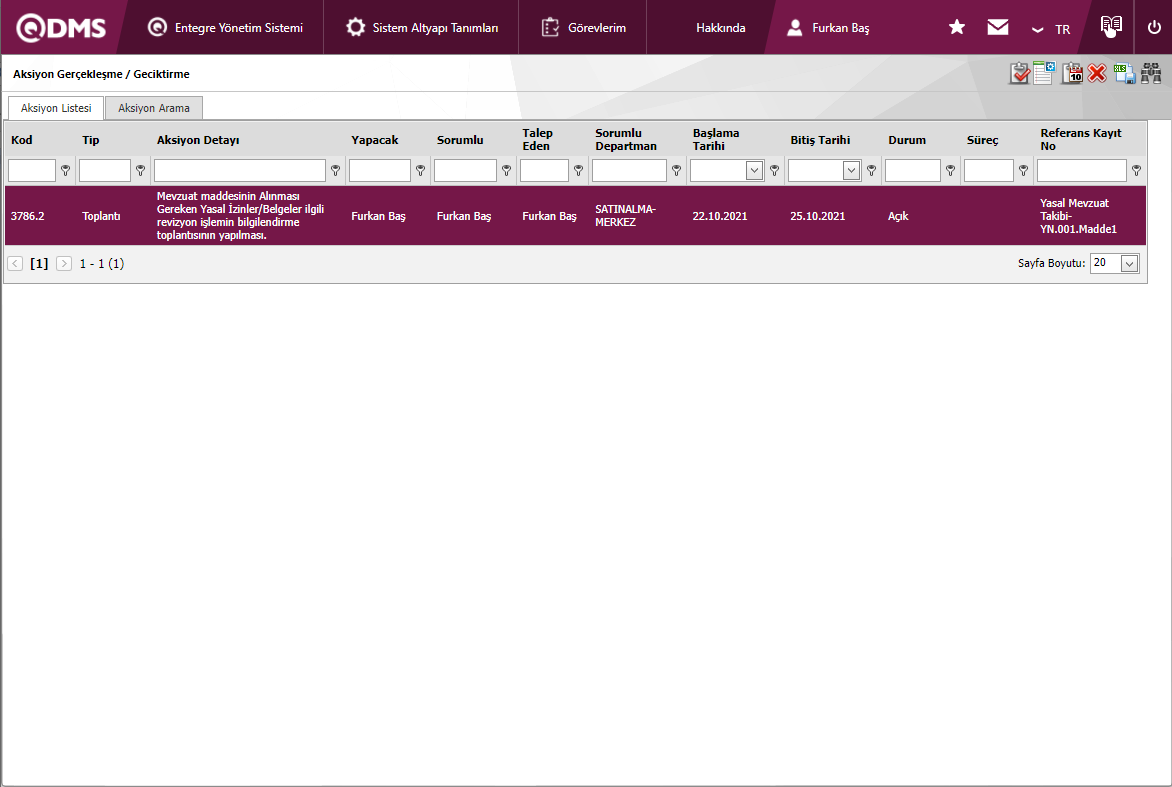Viewport: 1172px width, 787px height.
Task: Click the QDMS logo
Action: click(x=61, y=28)
